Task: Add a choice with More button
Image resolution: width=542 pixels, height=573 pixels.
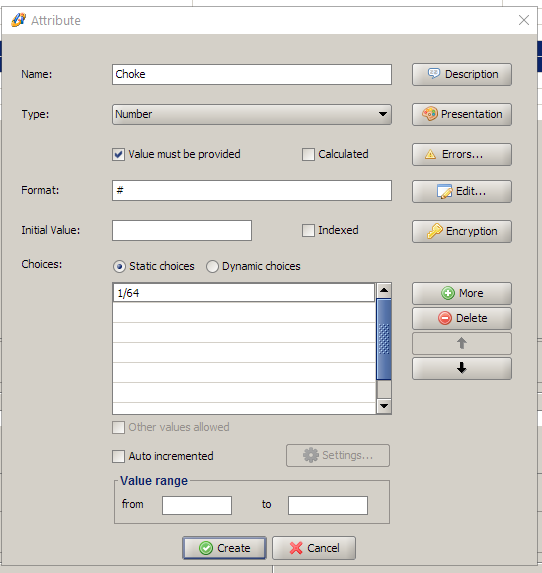Action: click(462, 293)
